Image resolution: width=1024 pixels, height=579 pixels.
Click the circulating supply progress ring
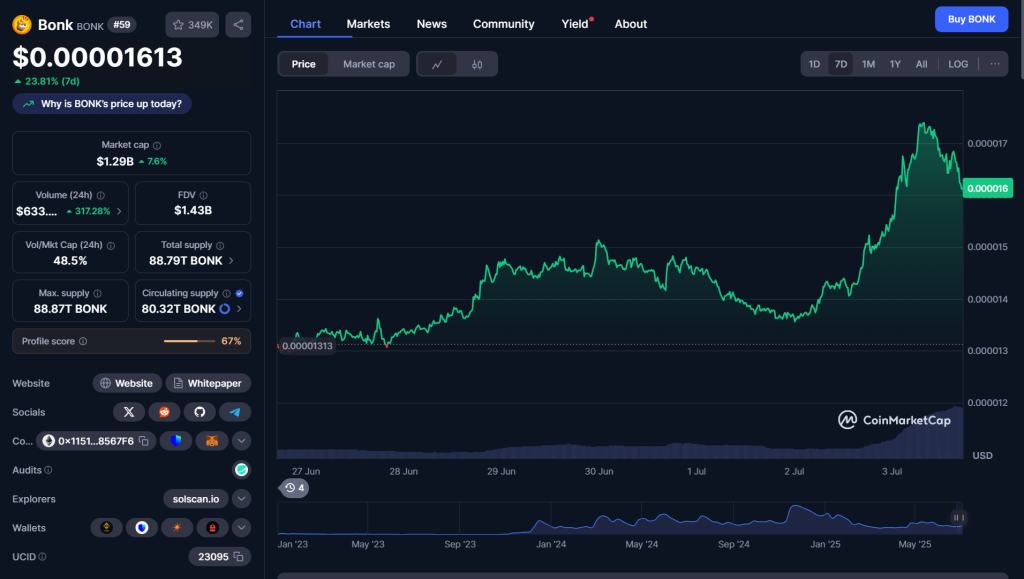[x=225, y=309]
